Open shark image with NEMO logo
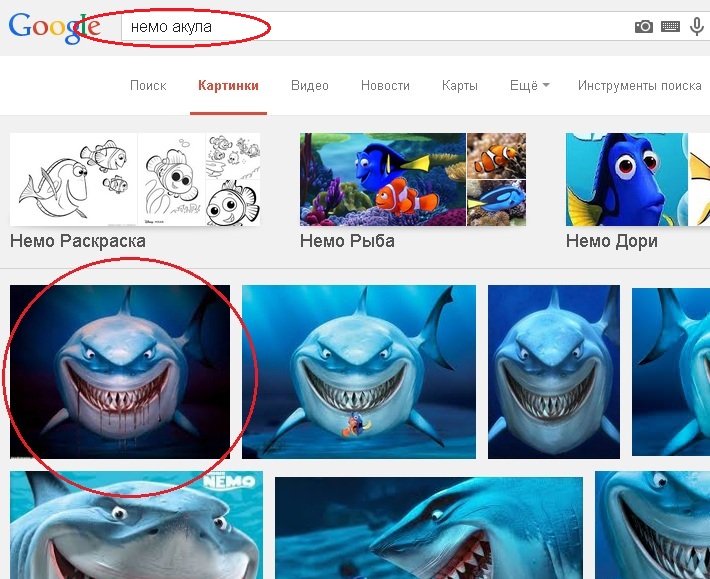This screenshot has height=579, width=710. point(136,525)
